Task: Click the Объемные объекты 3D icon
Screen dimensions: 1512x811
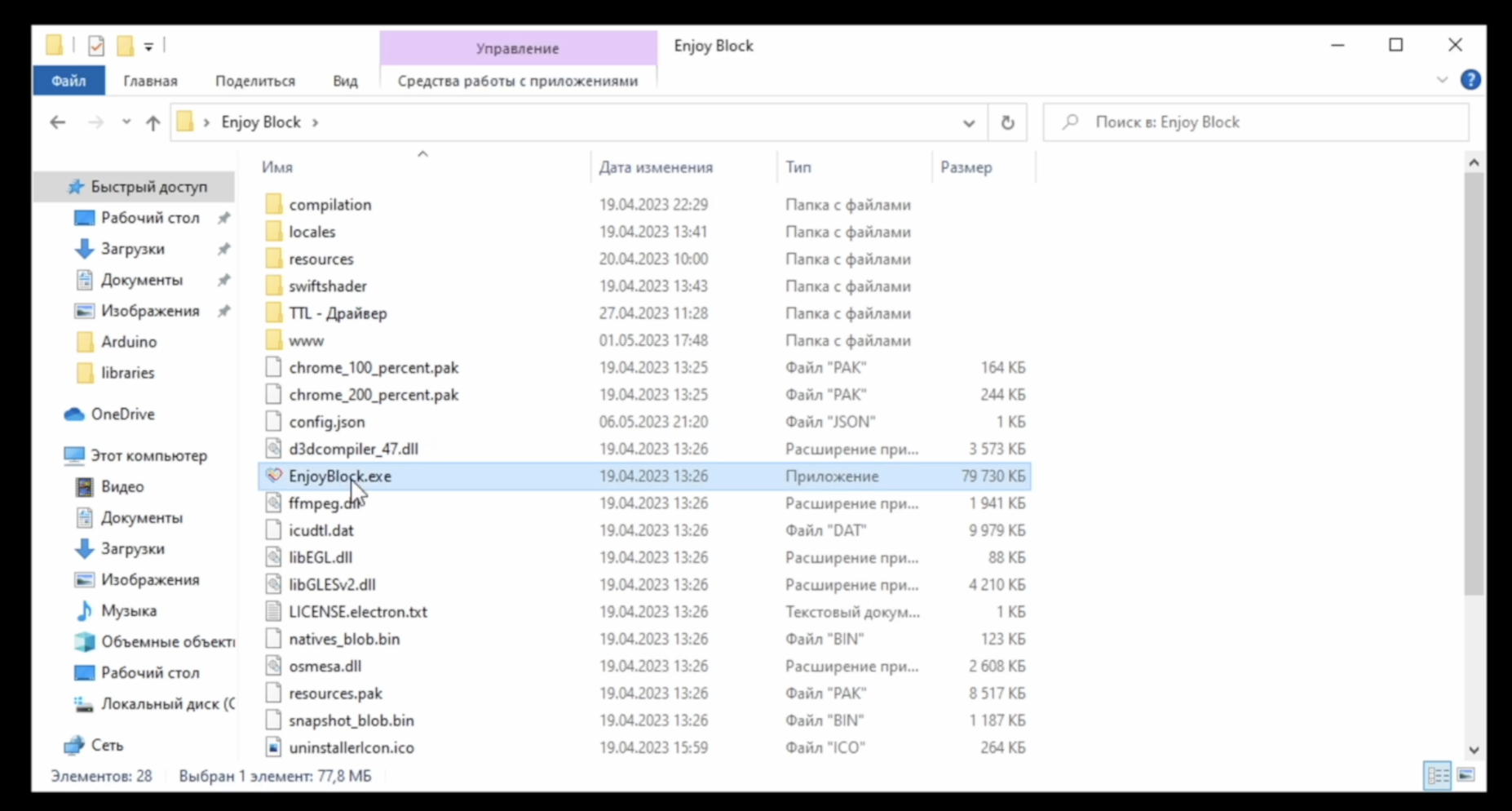Action: click(84, 642)
